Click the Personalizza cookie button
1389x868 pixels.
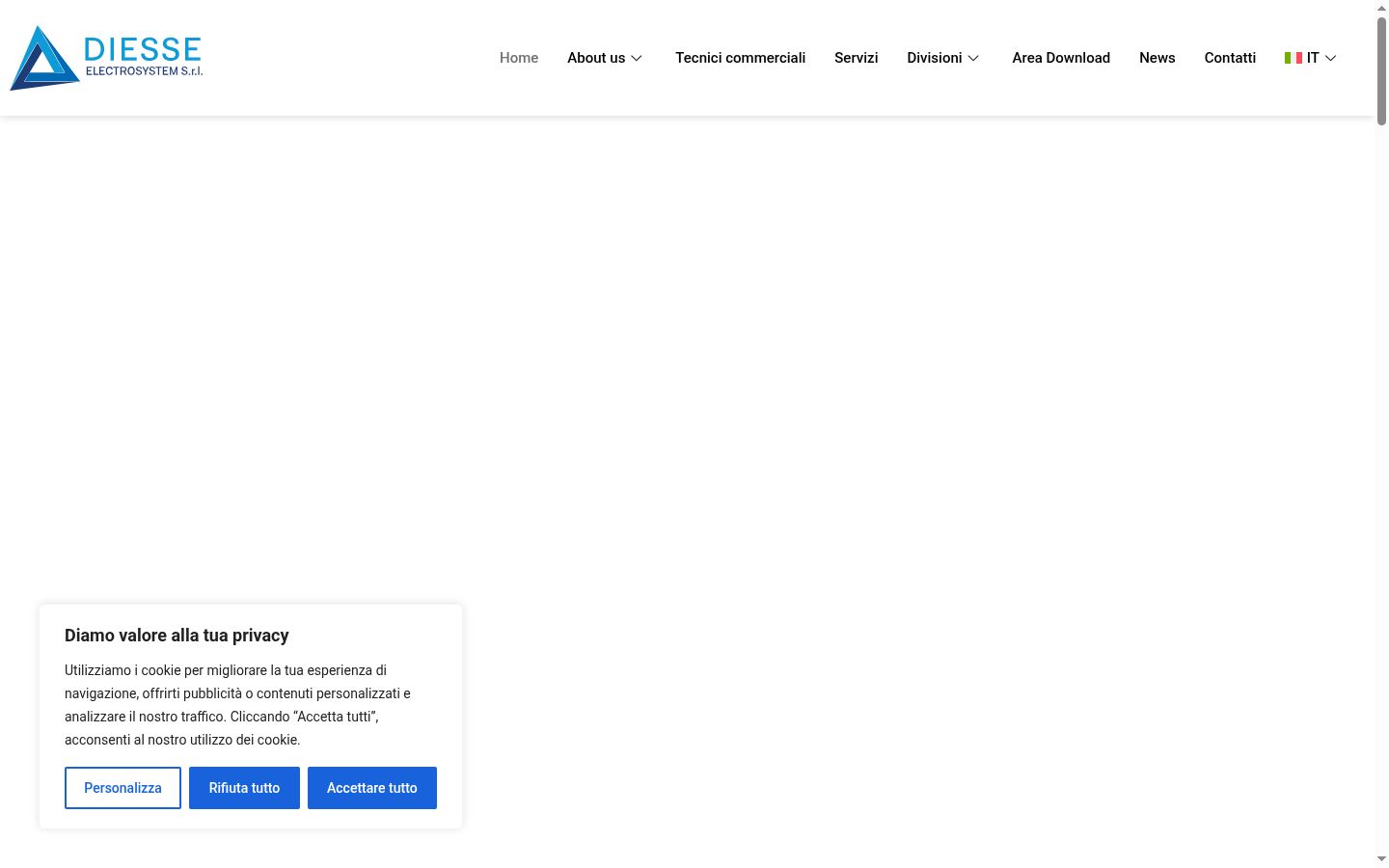123,788
